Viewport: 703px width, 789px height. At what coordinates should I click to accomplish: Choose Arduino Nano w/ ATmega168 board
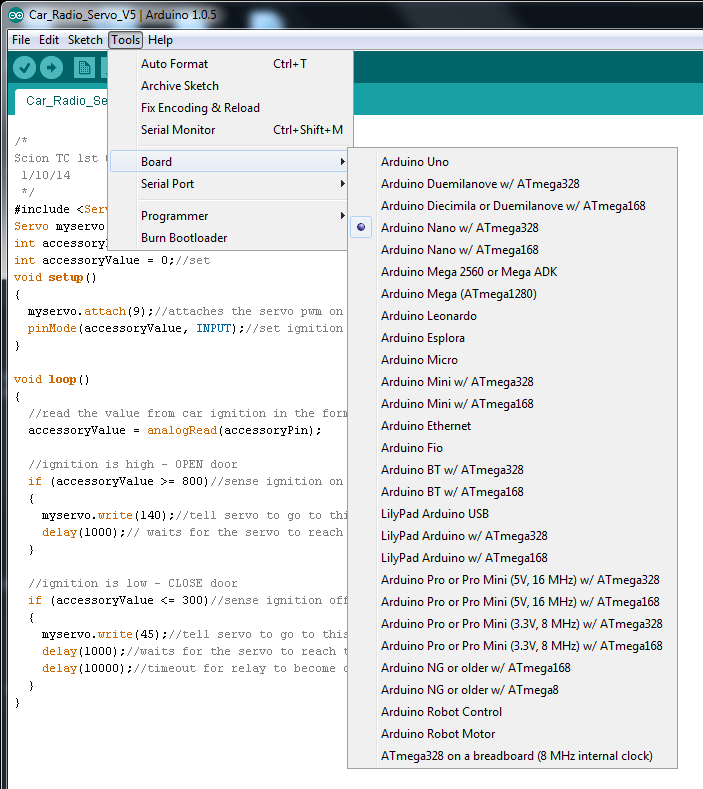(x=512, y=250)
